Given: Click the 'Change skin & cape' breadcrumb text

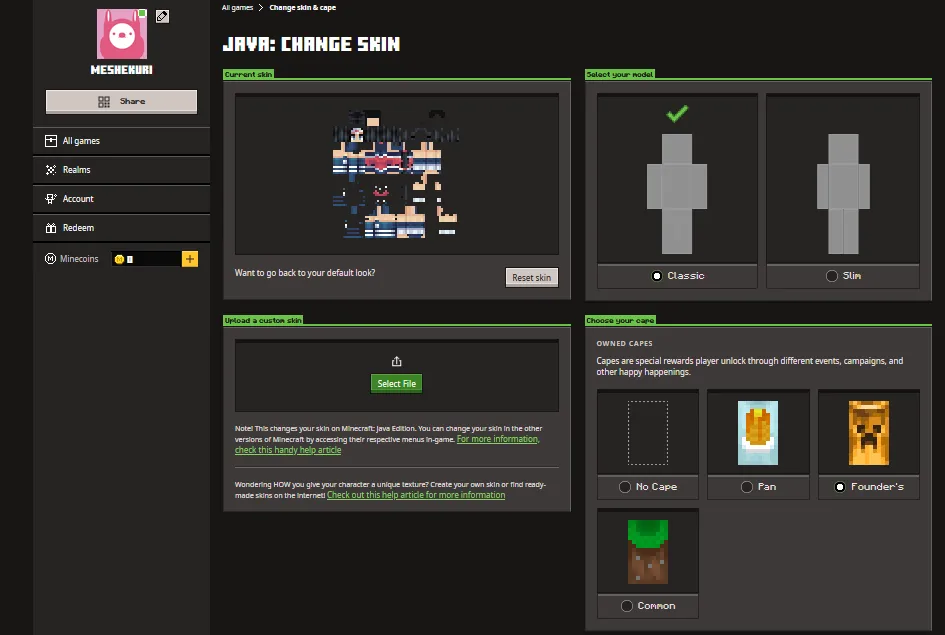Looking at the screenshot, I should click(x=303, y=8).
